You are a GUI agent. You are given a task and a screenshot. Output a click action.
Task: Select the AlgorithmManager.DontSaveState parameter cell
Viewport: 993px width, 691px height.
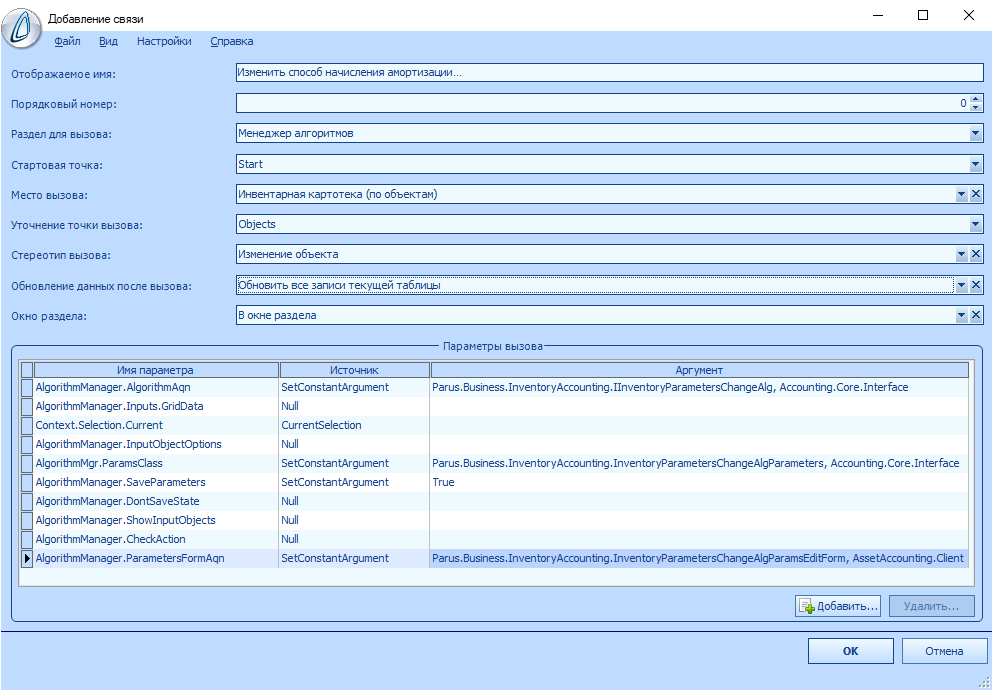[156, 501]
